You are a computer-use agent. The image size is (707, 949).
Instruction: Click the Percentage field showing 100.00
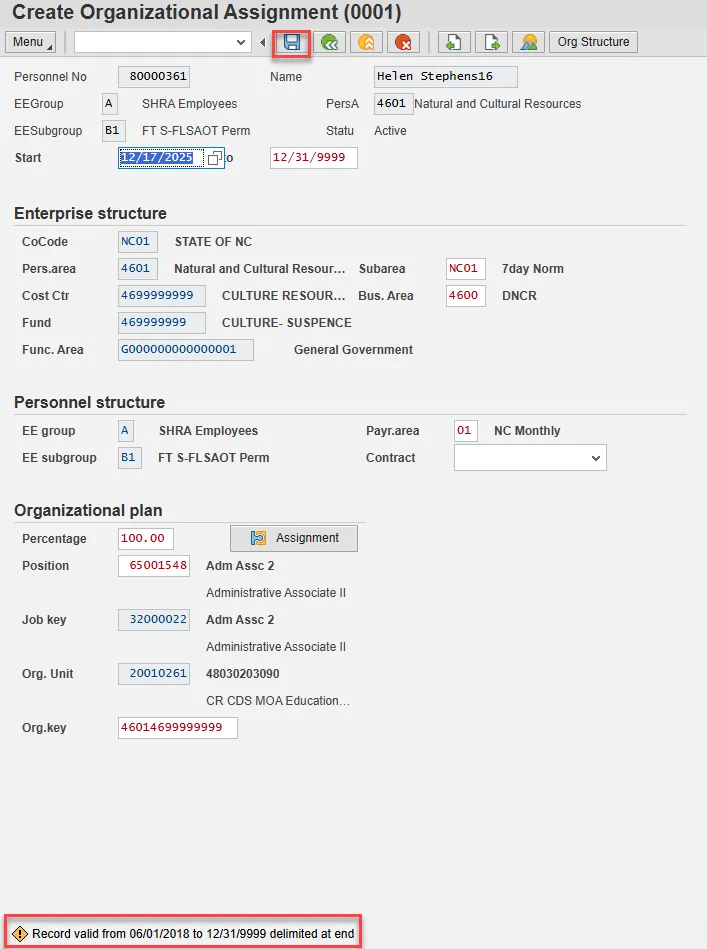[x=145, y=539]
